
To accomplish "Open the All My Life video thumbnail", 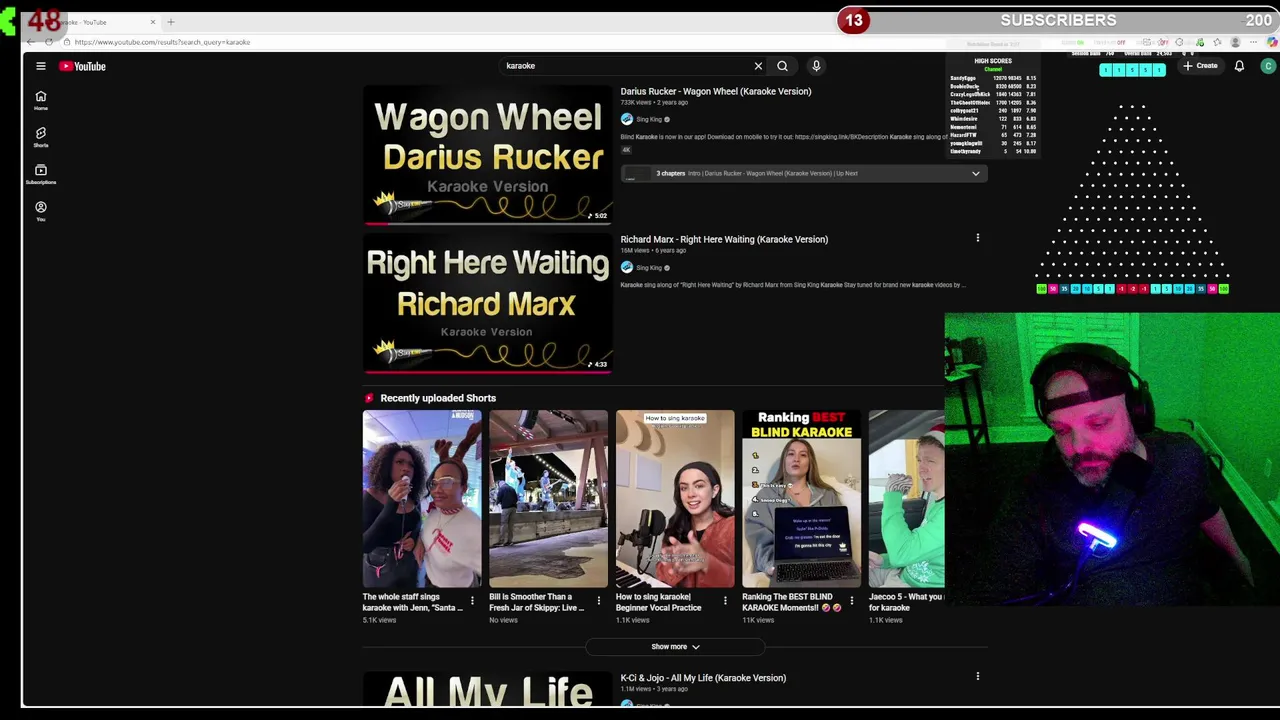I will pyautogui.click(x=487, y=690).
